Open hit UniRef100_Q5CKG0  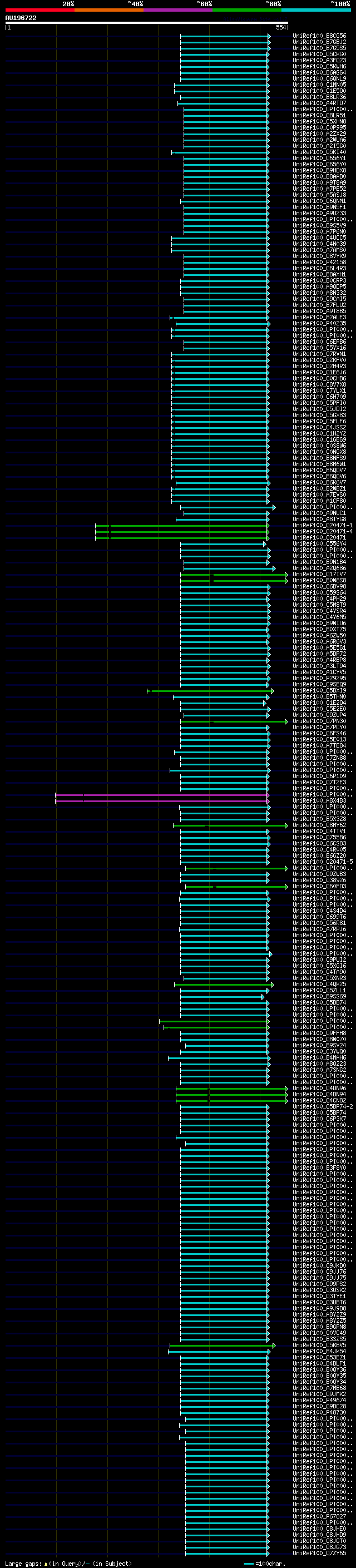tap(319, 54)
